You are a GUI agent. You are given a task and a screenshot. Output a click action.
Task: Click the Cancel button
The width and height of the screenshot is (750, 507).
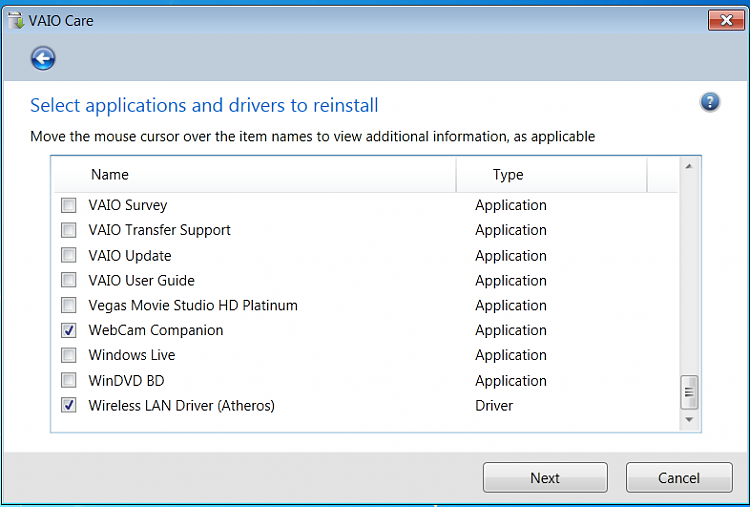[x=679, y=477]
